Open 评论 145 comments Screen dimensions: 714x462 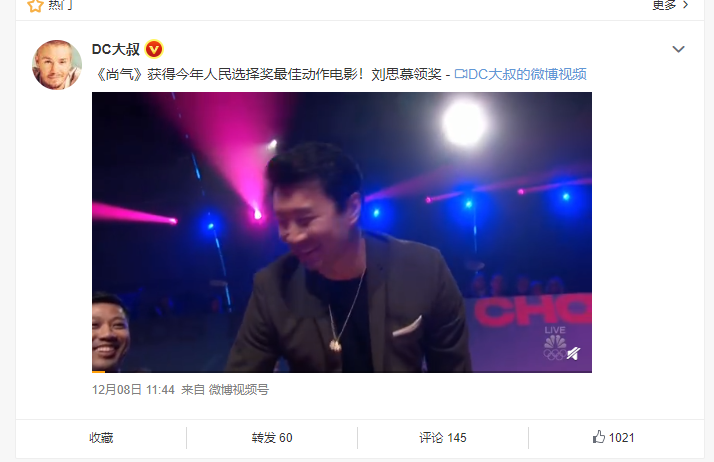(443, 438)
